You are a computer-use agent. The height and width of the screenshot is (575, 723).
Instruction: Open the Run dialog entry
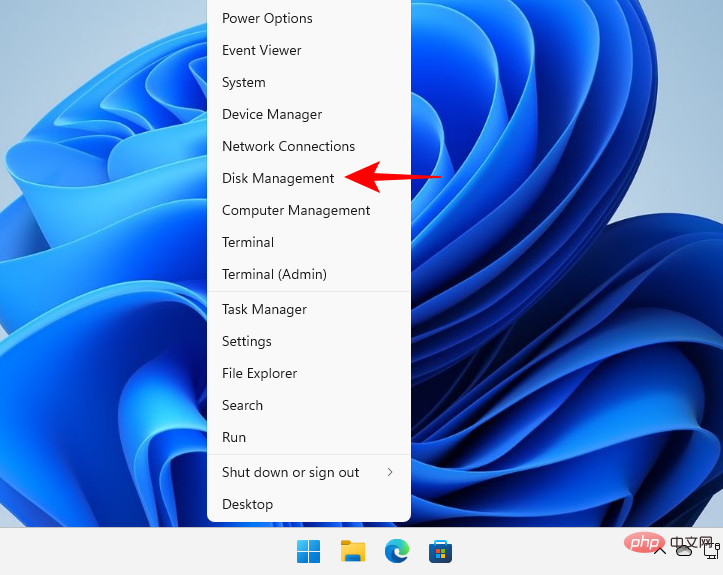(234, 437)
